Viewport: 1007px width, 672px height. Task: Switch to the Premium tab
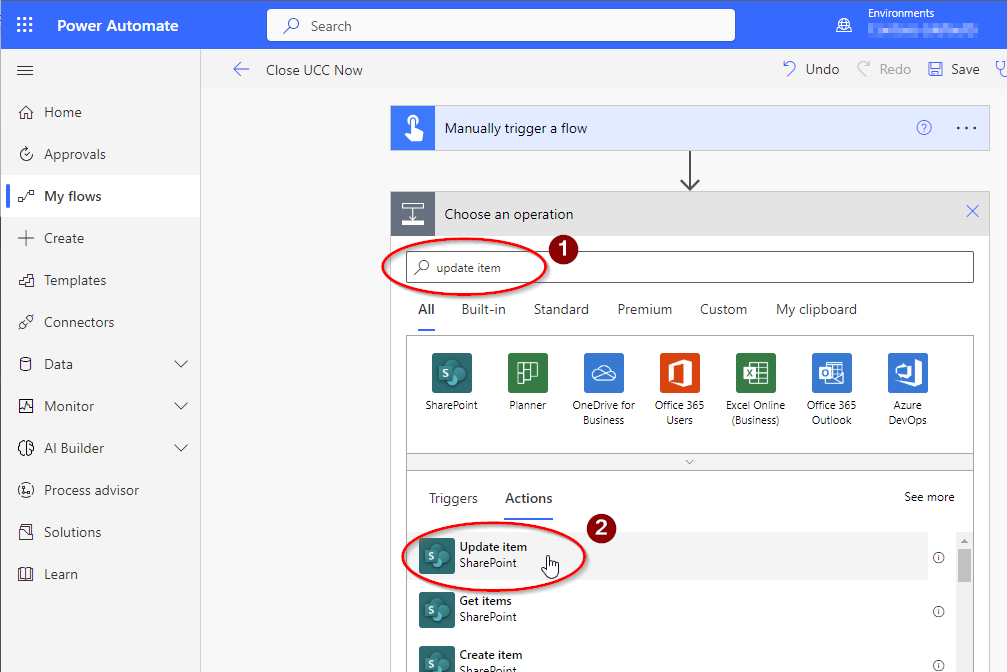644,310
